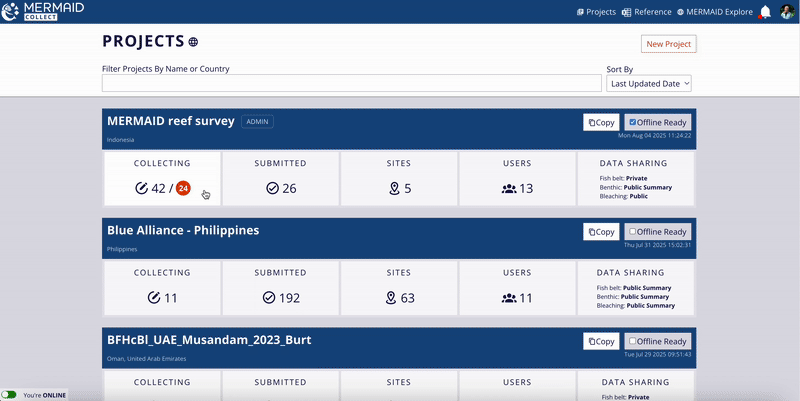The height and width of the screenshot is (401, 800).
Task: Open BFHcBl_UAE_Musandam_2023_Burt project title
Action: coord(209,340)
